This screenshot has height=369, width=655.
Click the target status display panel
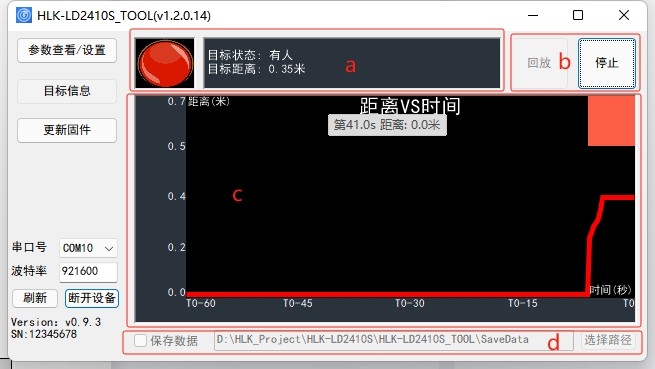pyautogui.click(x=352, y=63)
